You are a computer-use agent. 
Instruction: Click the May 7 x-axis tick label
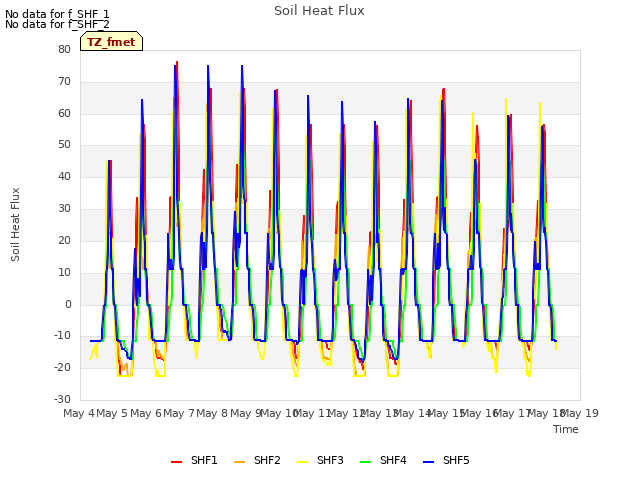click(x=179, y=413)
